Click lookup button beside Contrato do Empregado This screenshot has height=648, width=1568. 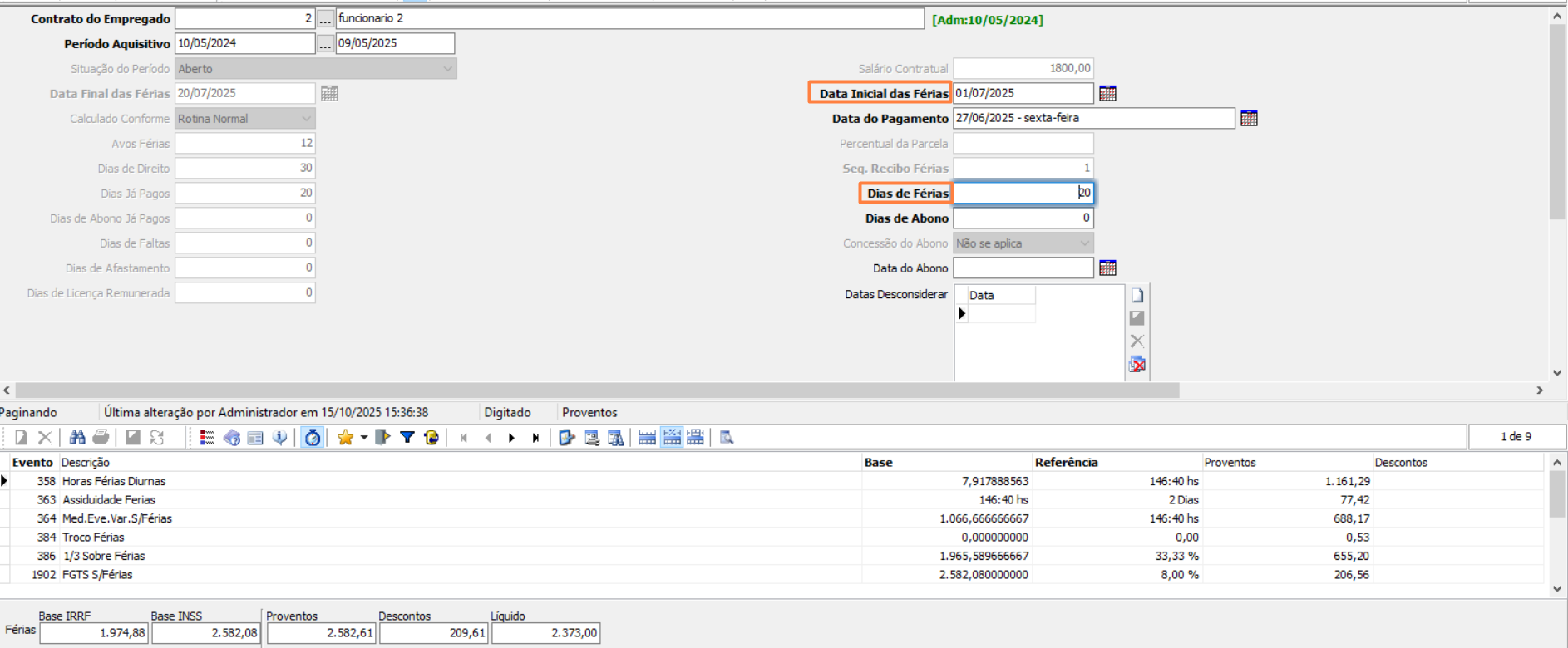point(326,18)
